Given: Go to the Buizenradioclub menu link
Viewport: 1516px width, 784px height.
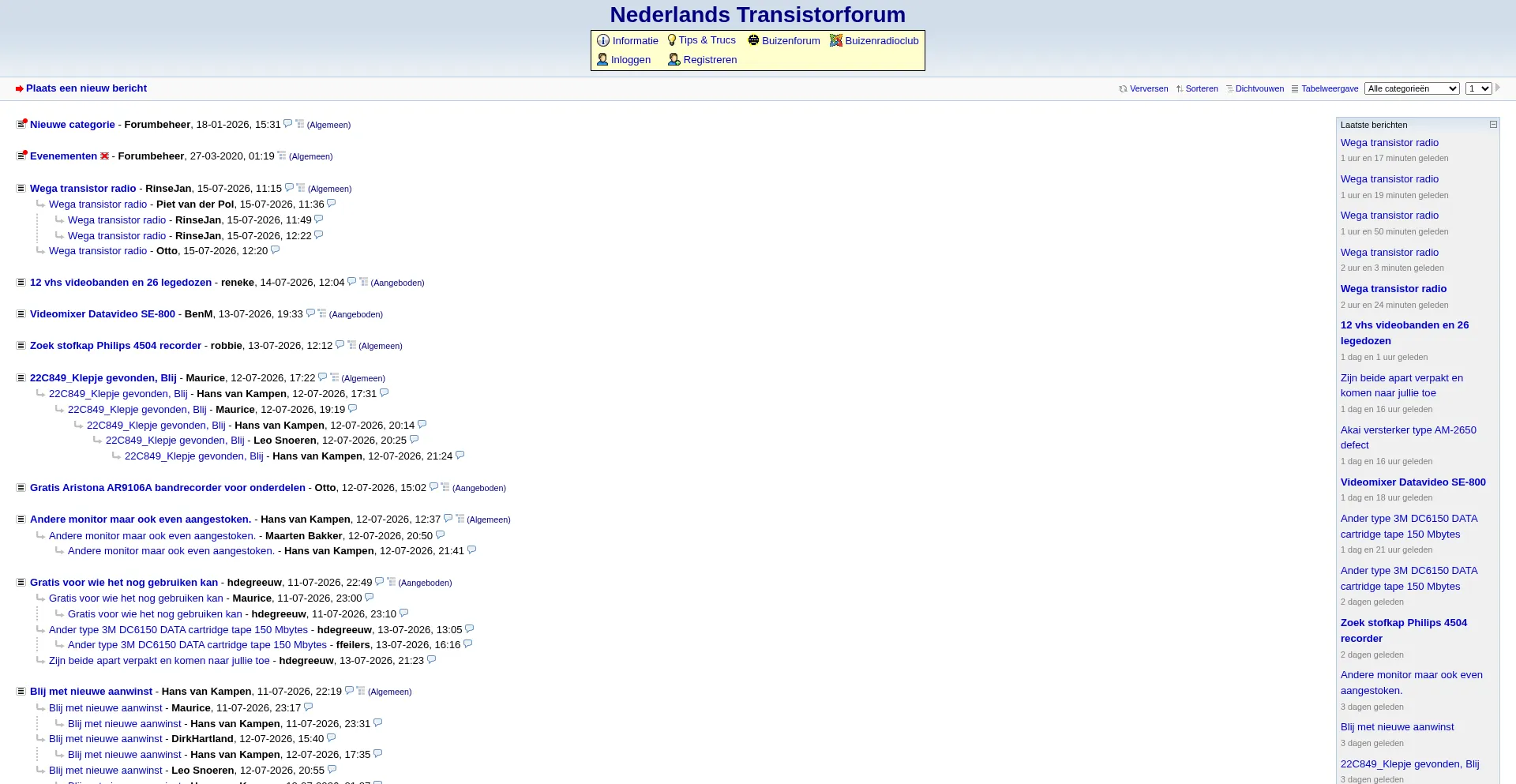Looking at the screenshot, I should (882, 40).
